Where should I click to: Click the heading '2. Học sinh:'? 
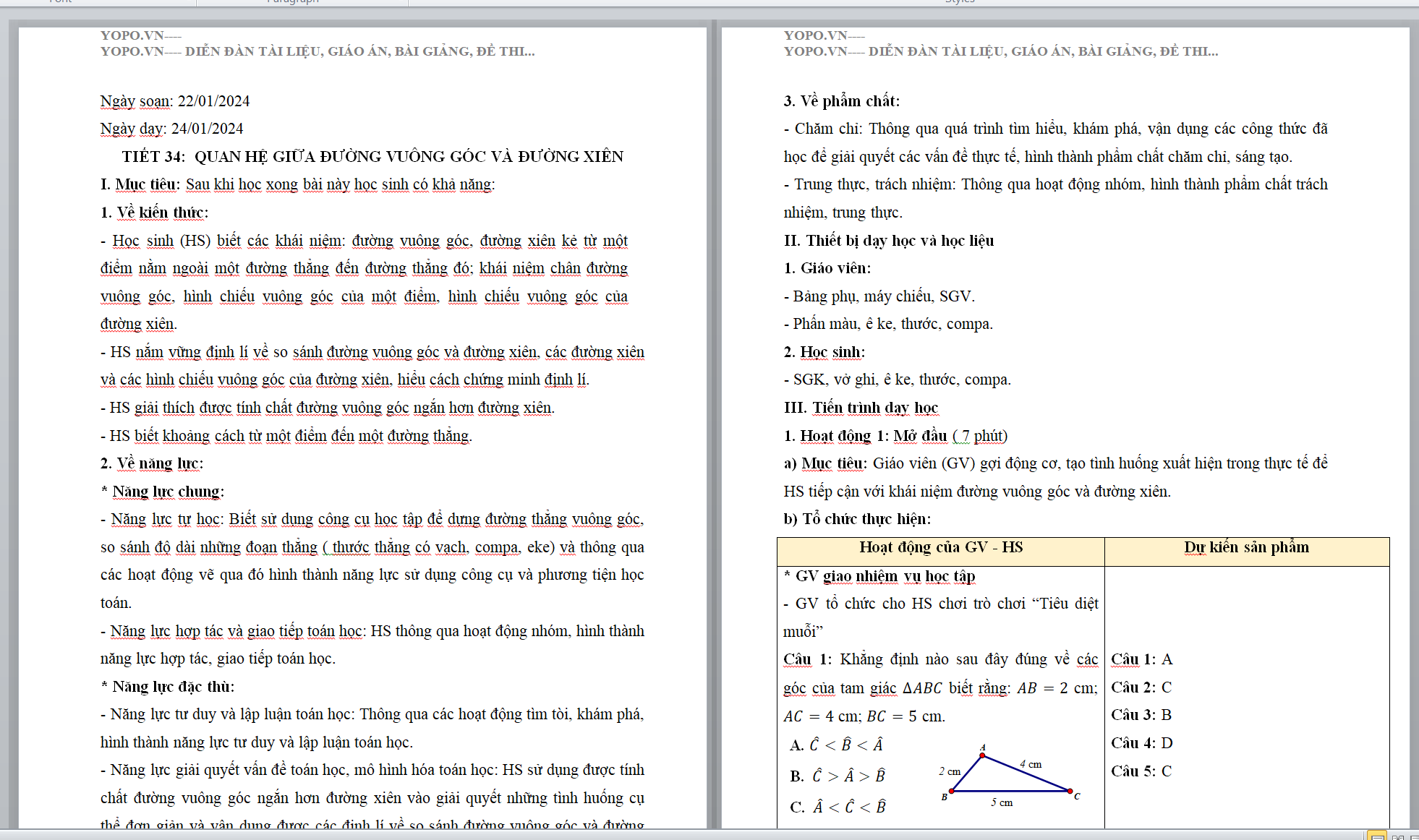(824, 352)
